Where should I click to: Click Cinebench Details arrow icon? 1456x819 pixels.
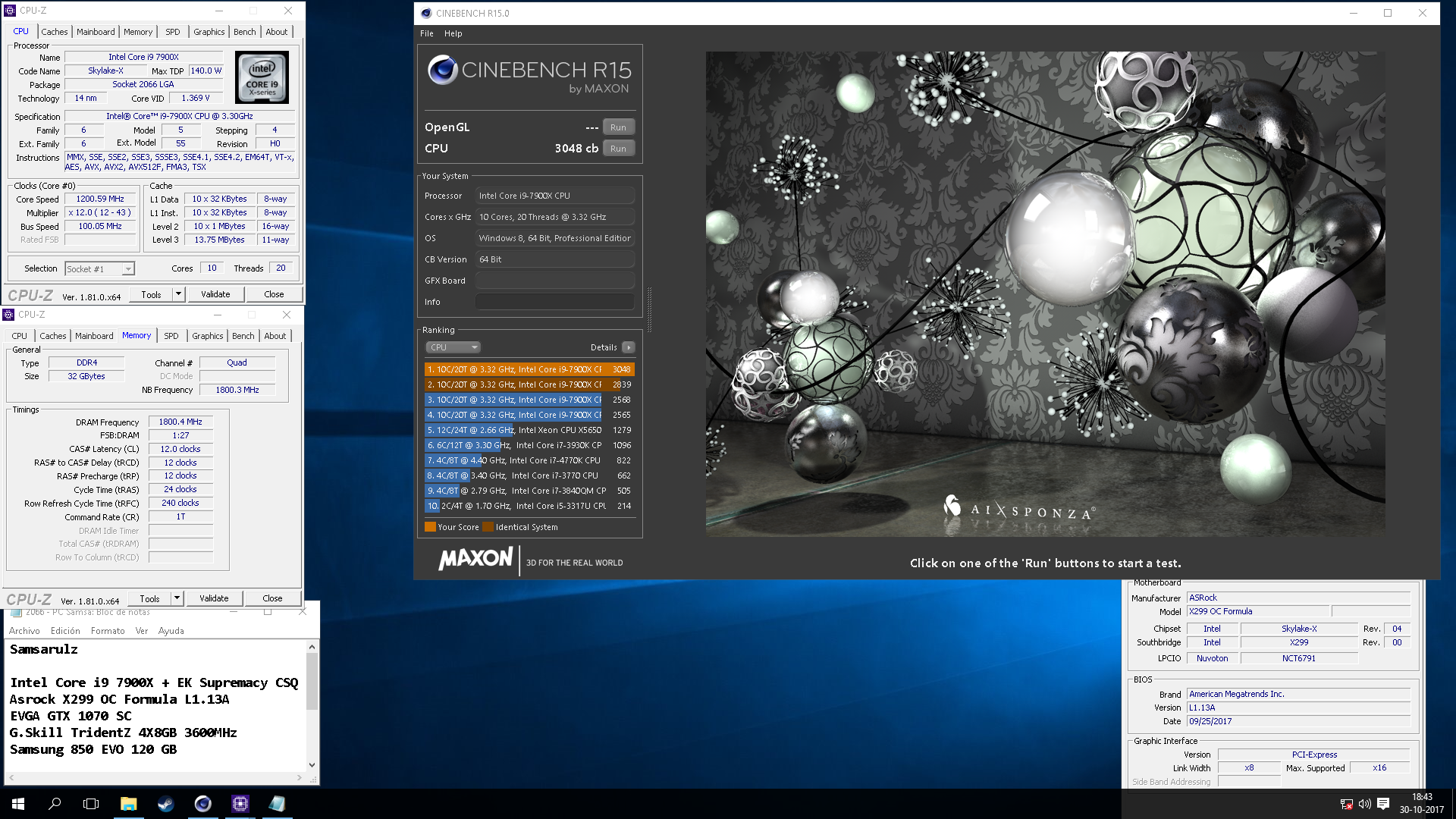(x=628, y=347)
